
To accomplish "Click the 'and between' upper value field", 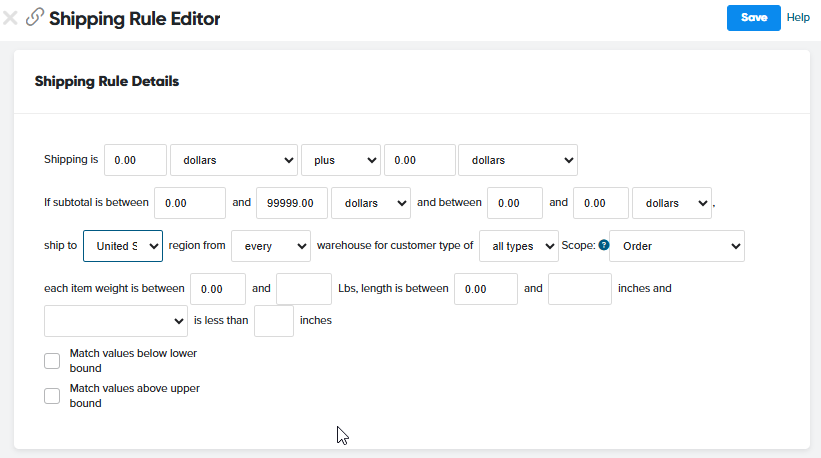I will click(601, 203).
